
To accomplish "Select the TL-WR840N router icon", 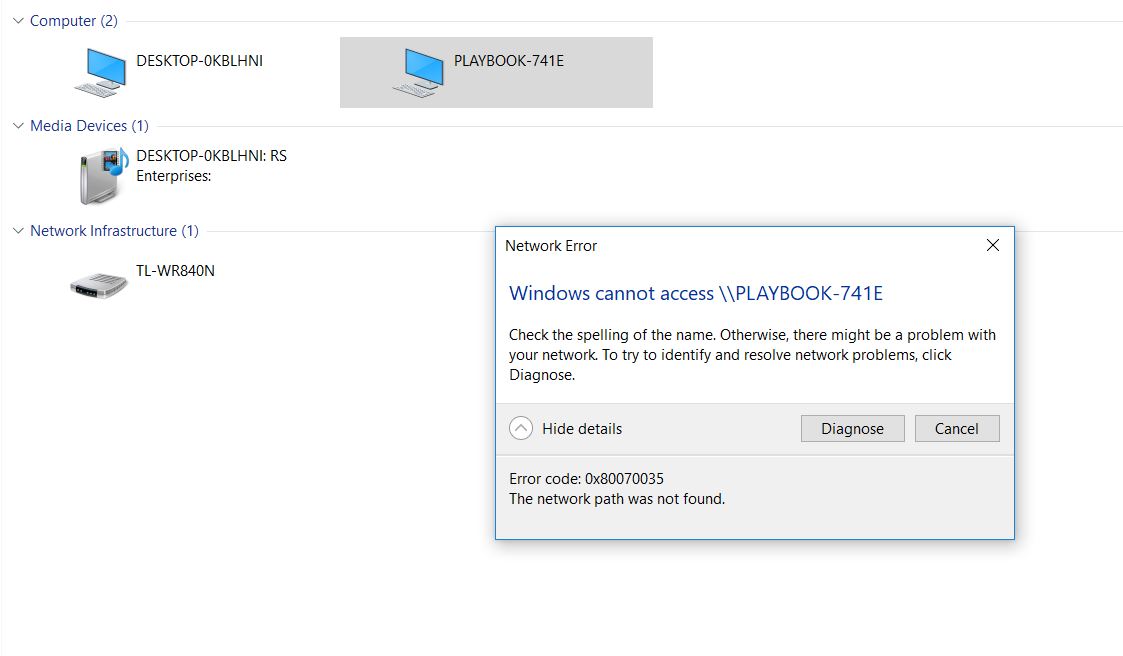I will coord(99,285).
